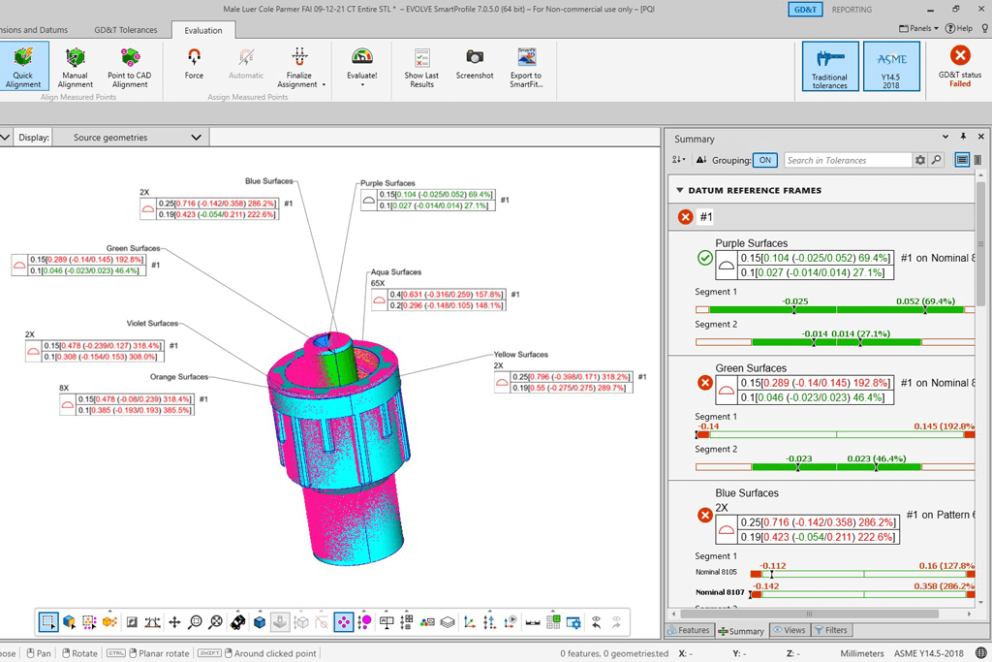
Task: Click the Force assignment magnet icon
Action: point(194,58)
